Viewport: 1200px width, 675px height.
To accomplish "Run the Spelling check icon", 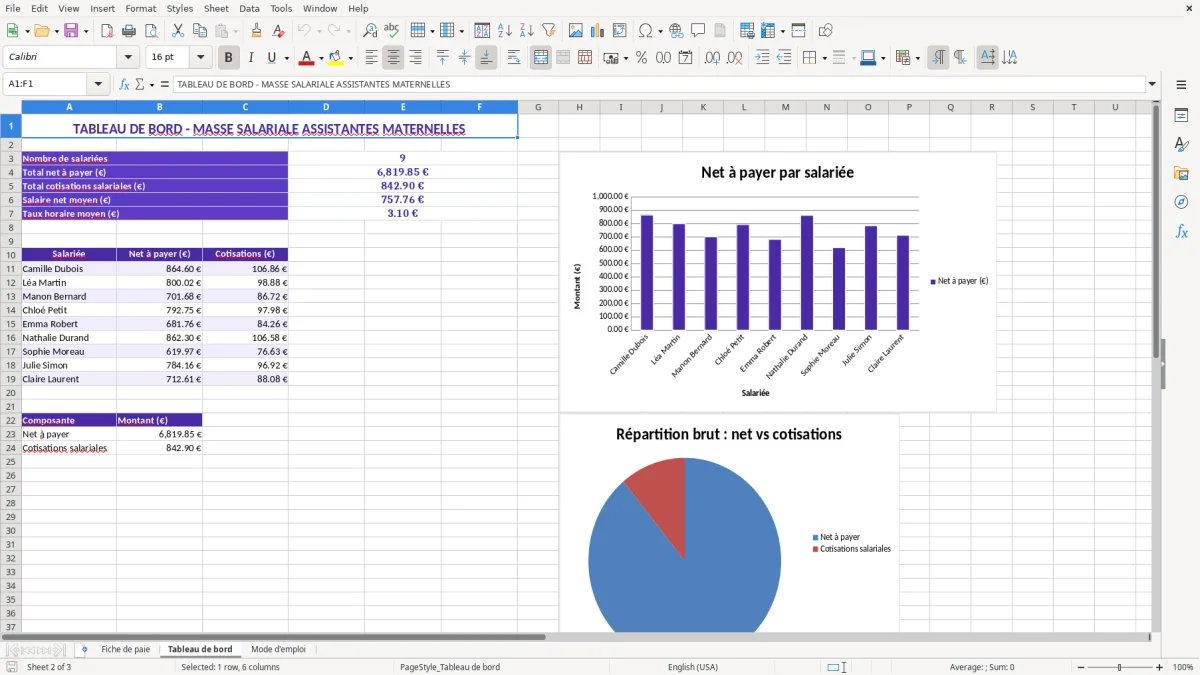I will pos(392,31).
